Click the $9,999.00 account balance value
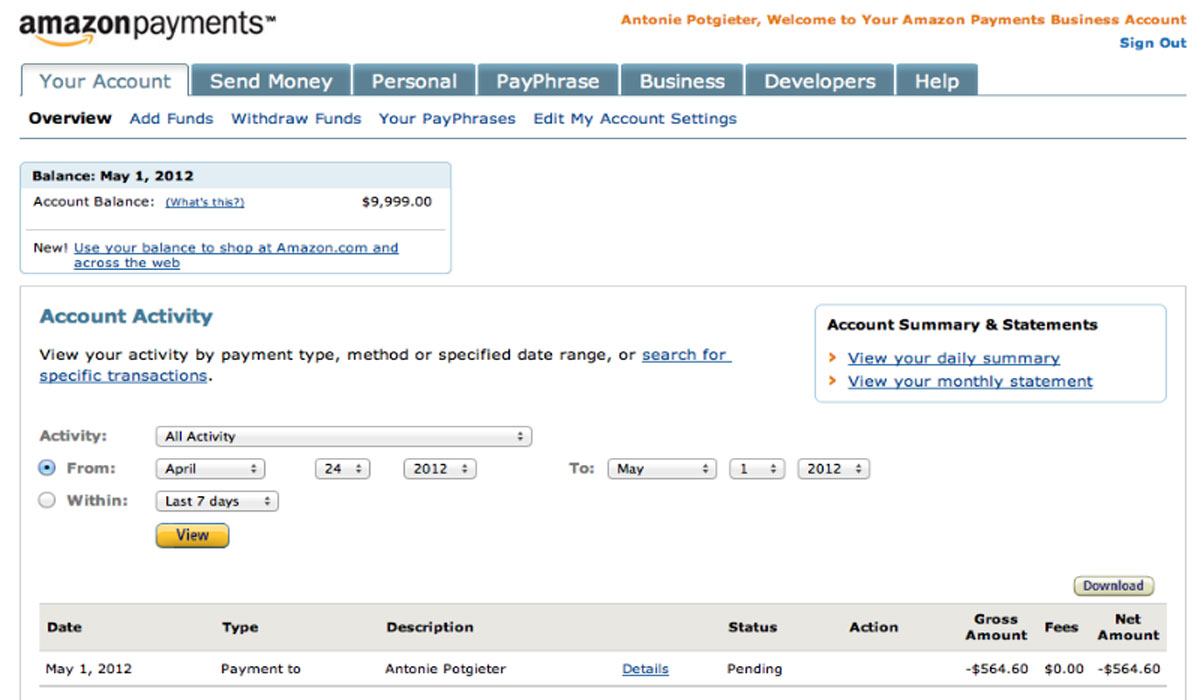1200x700 pixels. click(x=397, y=202)
